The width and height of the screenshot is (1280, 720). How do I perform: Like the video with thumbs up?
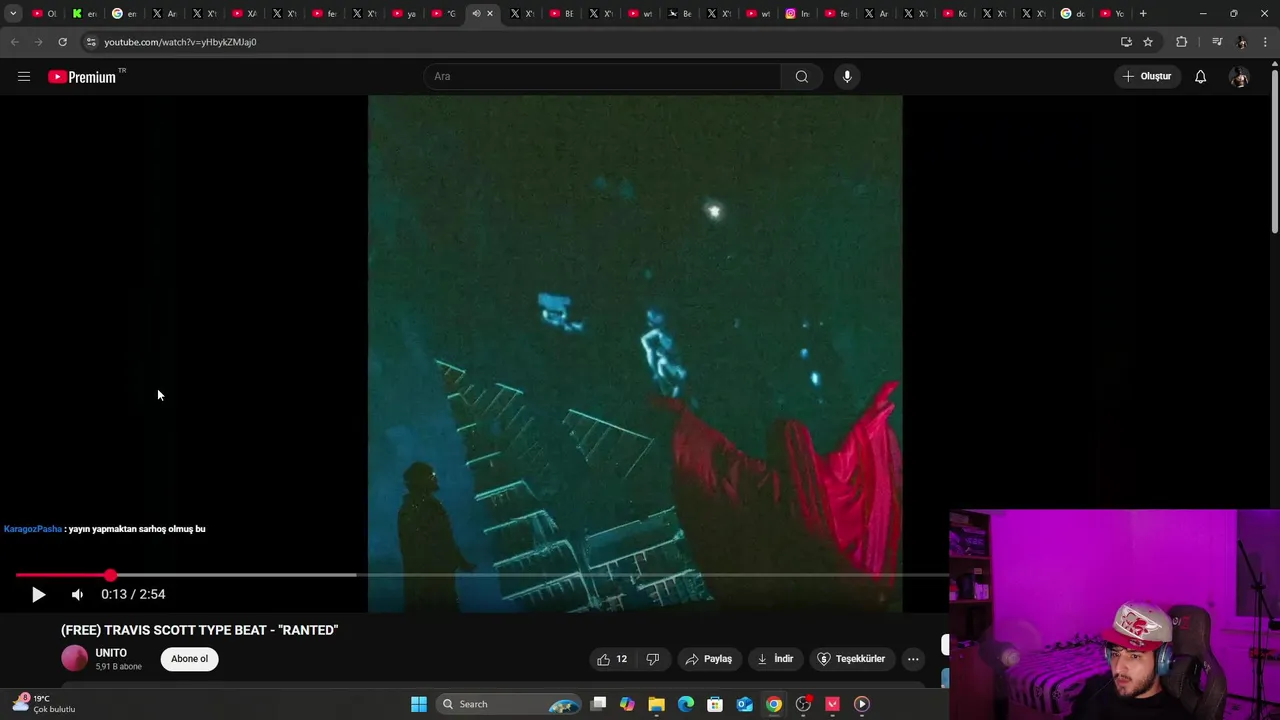click(x=612, y=659)
